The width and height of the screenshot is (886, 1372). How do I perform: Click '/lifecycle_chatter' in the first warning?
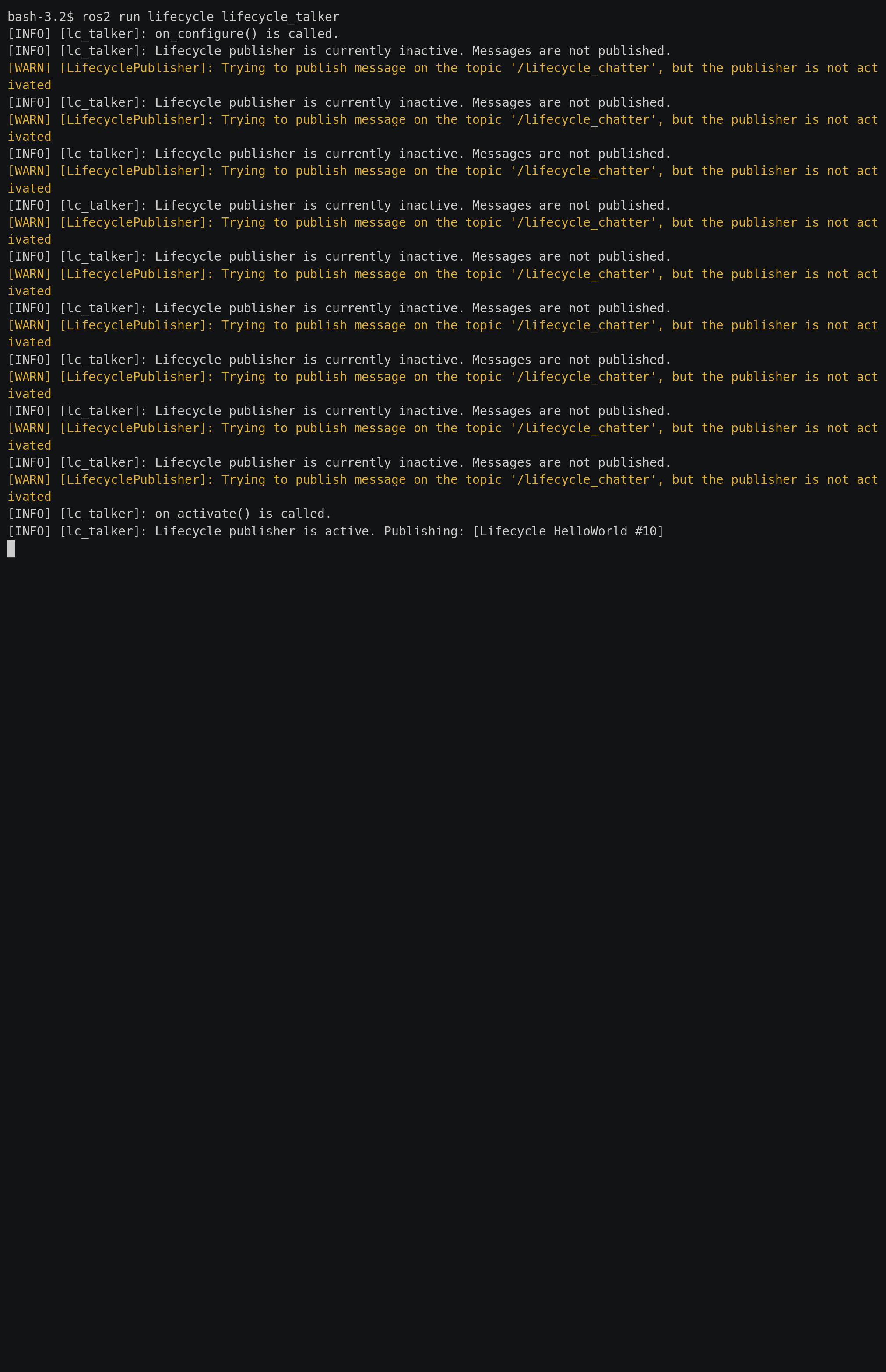(x=583, y=68)
